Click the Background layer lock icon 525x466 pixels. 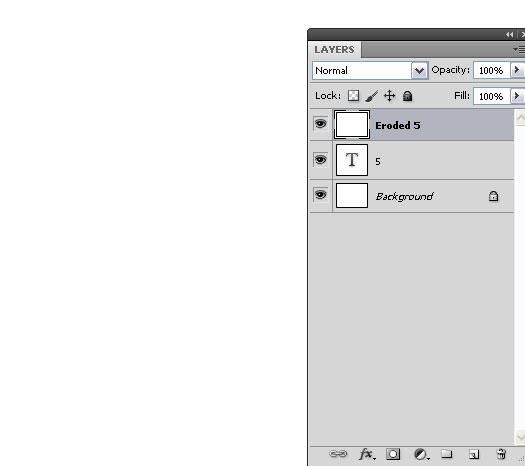[x=493, y=196]
